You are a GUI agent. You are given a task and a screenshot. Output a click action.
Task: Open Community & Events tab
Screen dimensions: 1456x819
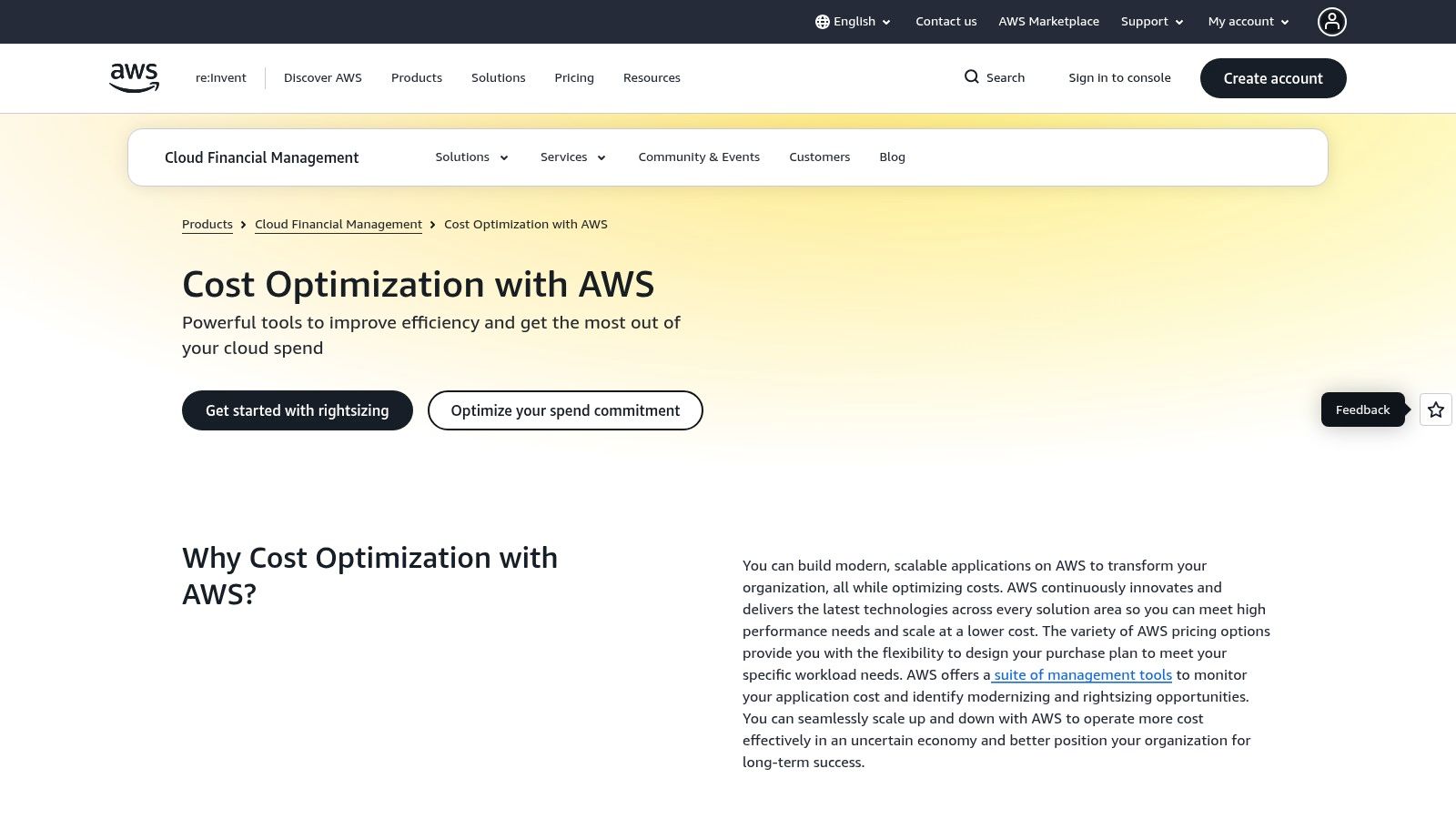click(x=699, y=157)
